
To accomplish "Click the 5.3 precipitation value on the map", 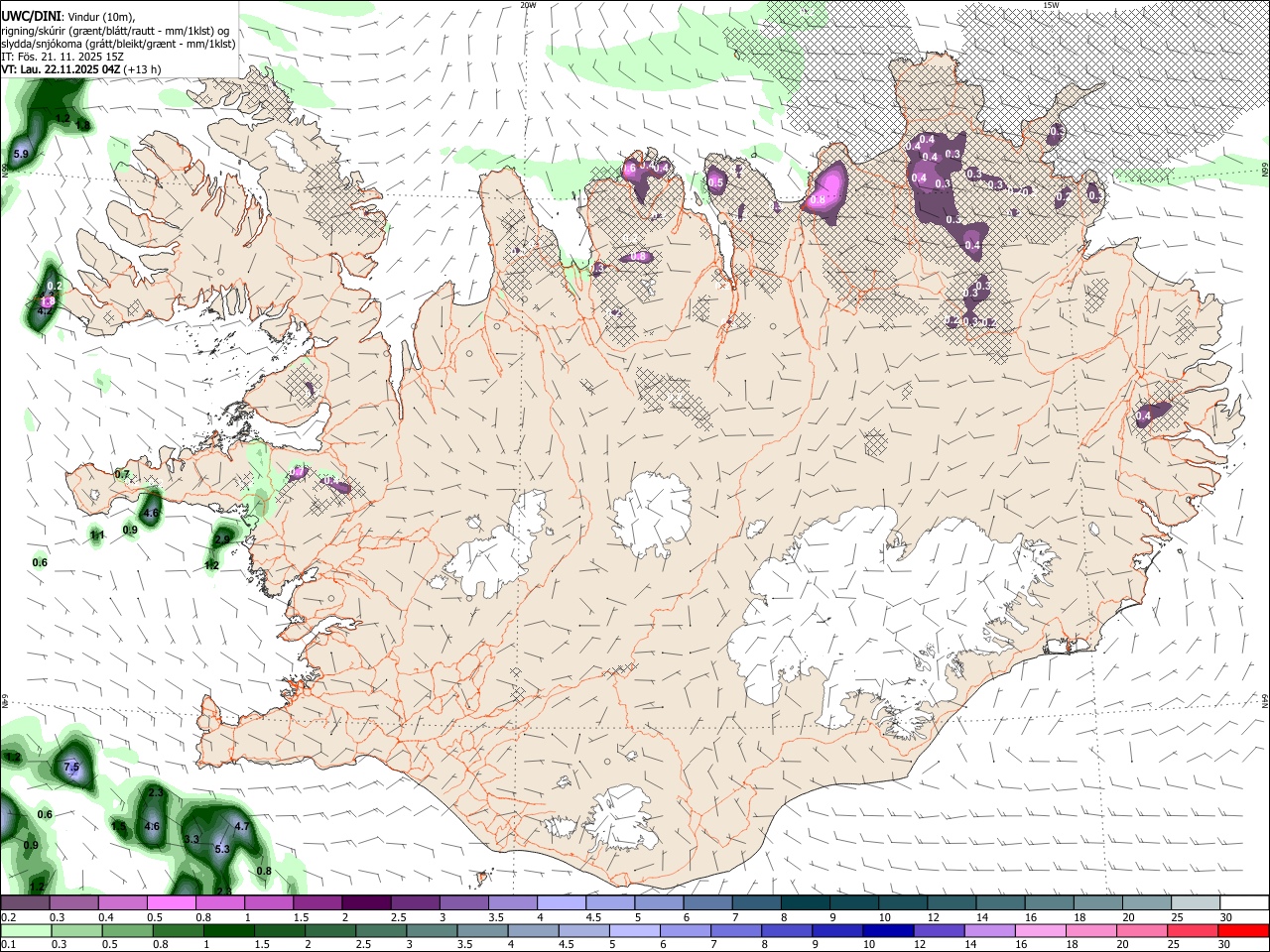I will (x=222, y=849).
